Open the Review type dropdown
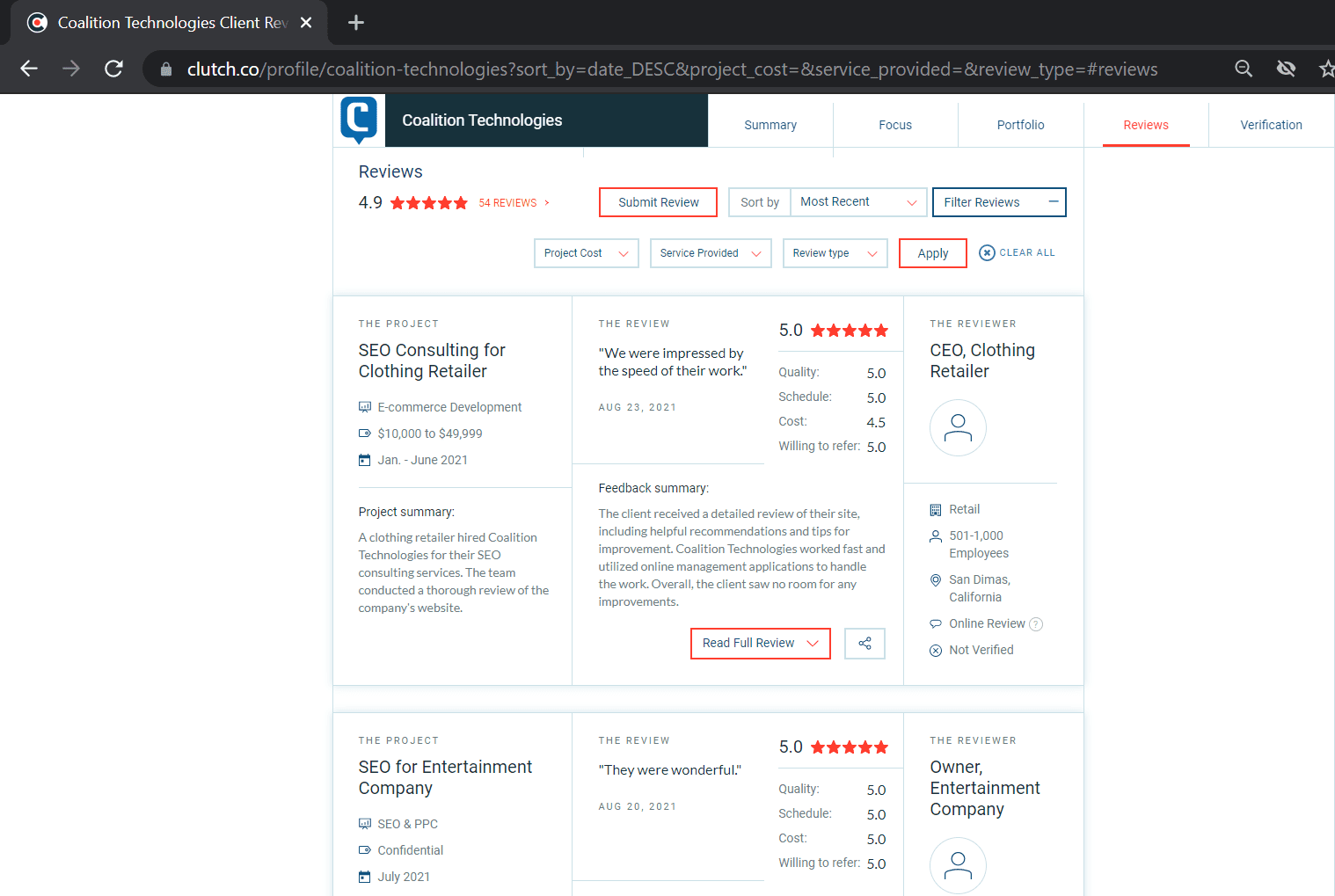Image resolution: width=1335 pixels, height=896 pixels. (835, 253)
